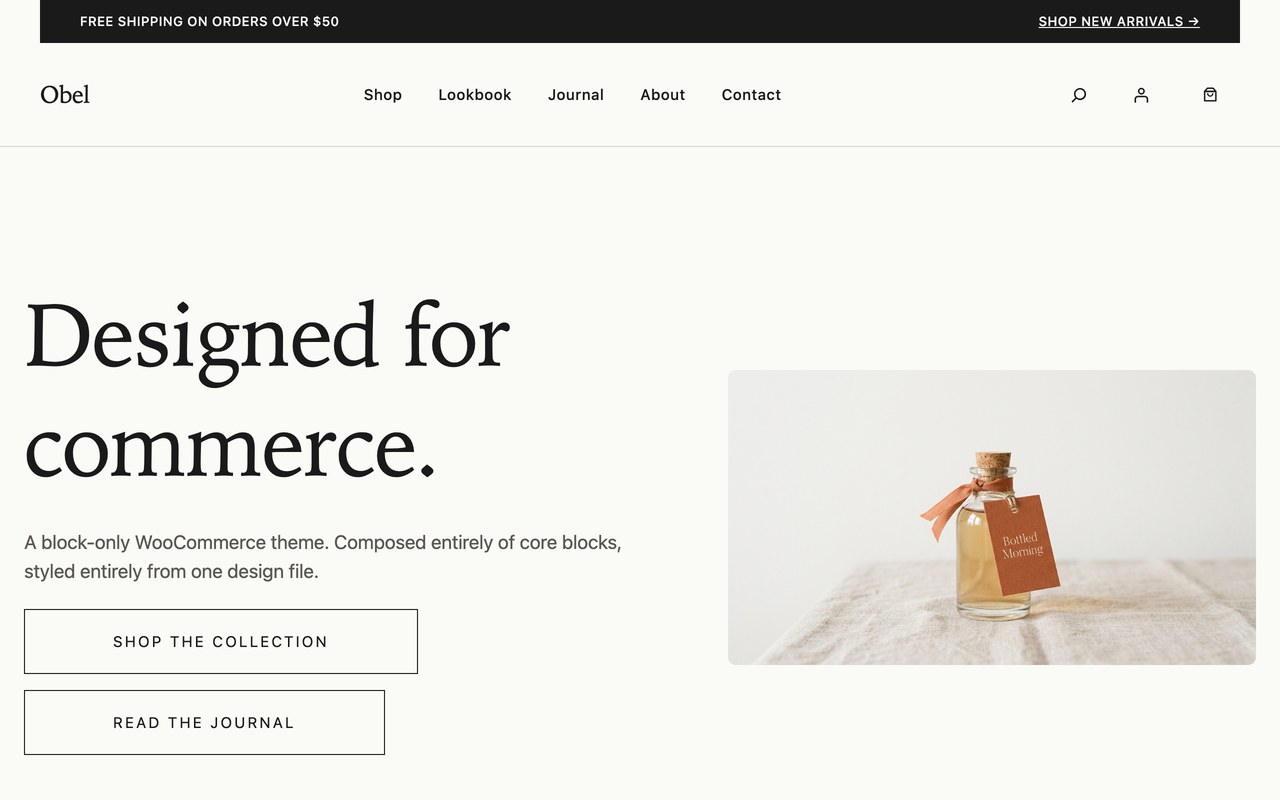Image resolution: width=1280 pixels, height=800 pixels.
Task: Click the Bottled Morning product tag
Action: 1022,545
